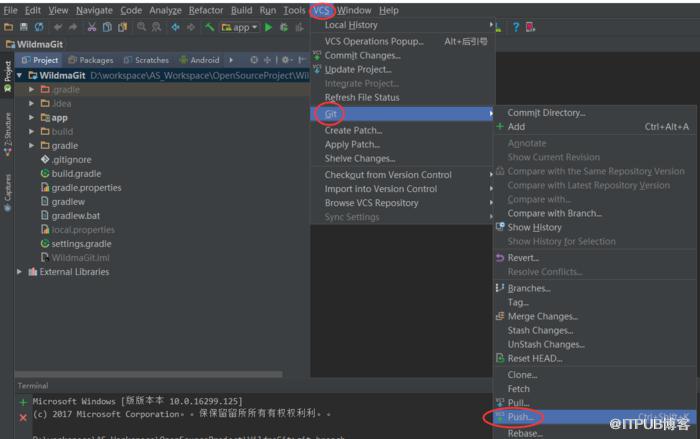Viewport: 700px width, 439px height.
Task: Click the green plus icon in Terminal
Action: coord(23,402)
